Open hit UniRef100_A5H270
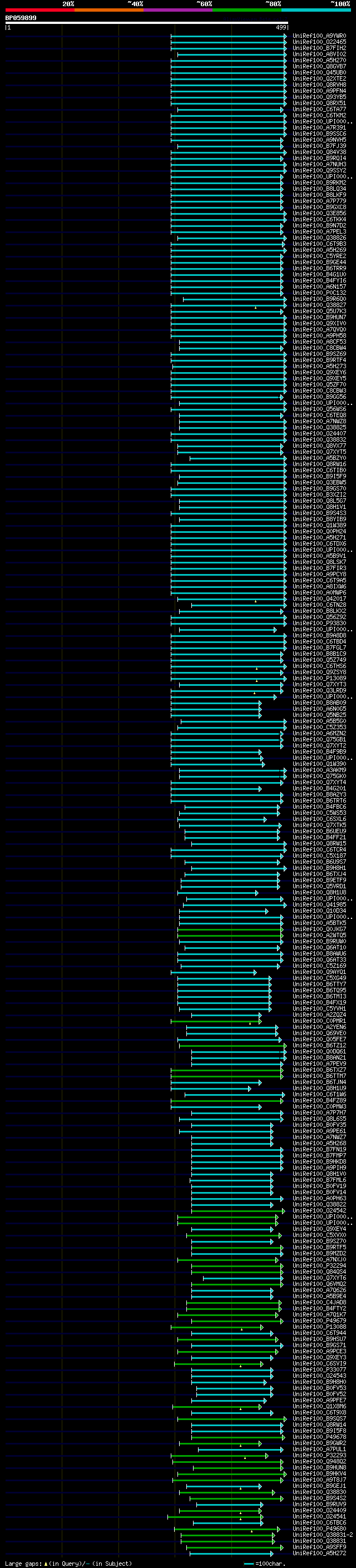The image size is (356, 1568). (319, 60)
